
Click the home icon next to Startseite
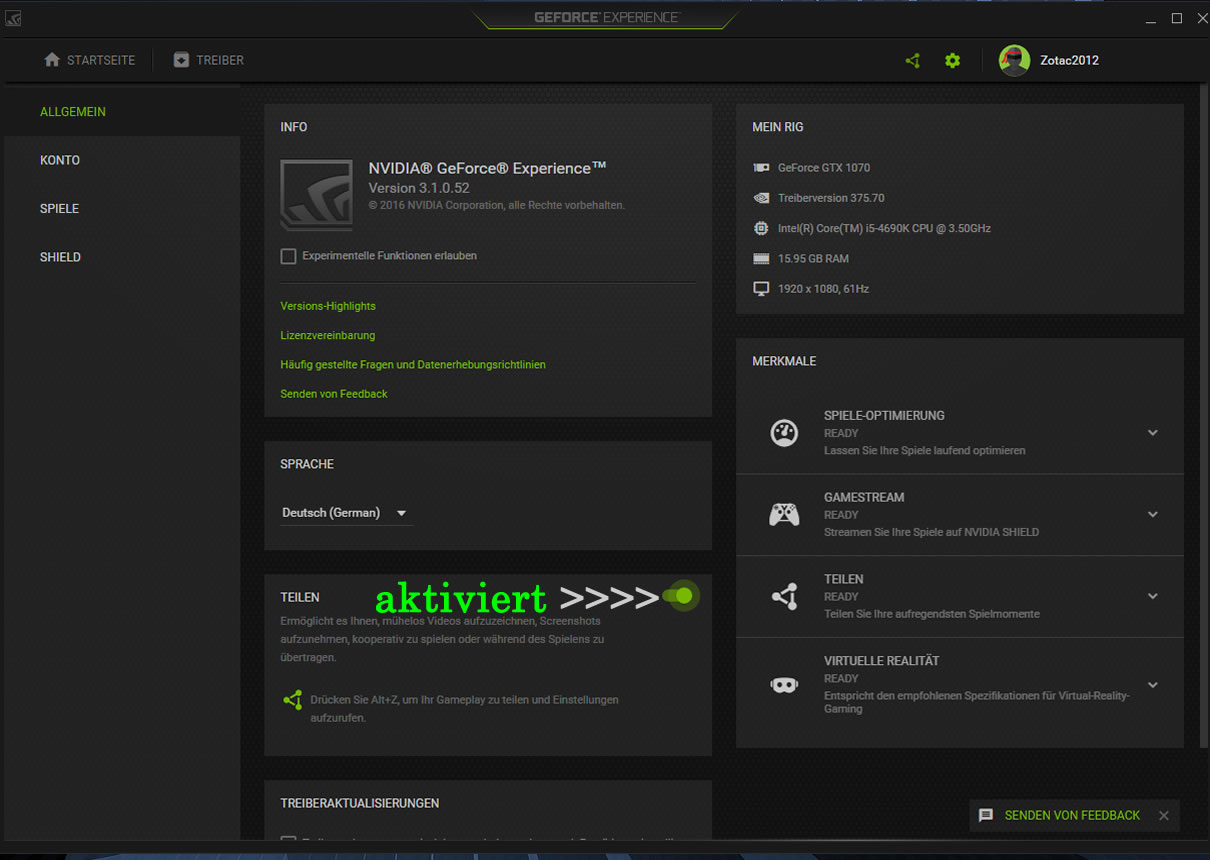click(52, 60)
